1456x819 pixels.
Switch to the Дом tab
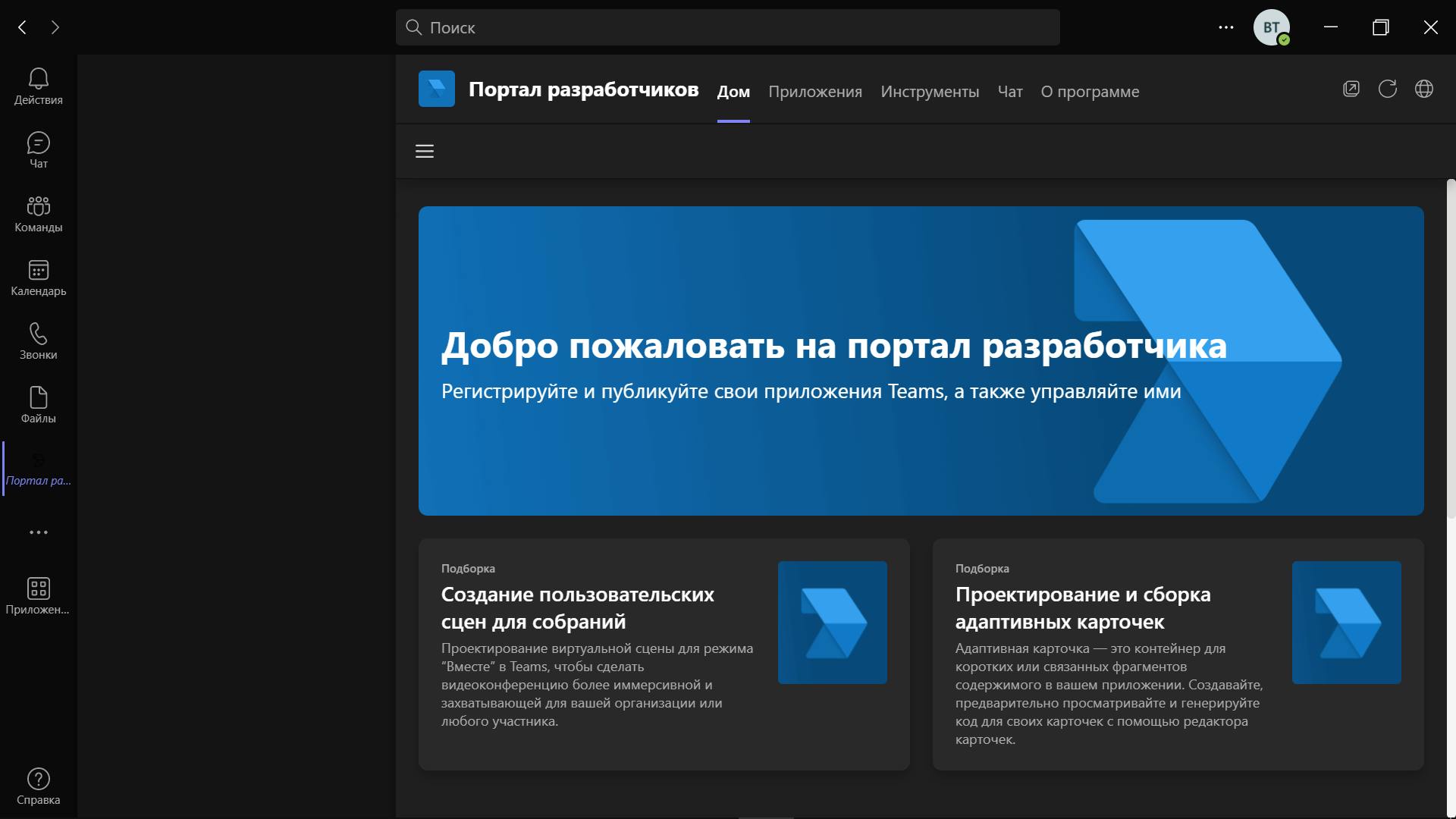pyautogui.click(x=733, y=92)
